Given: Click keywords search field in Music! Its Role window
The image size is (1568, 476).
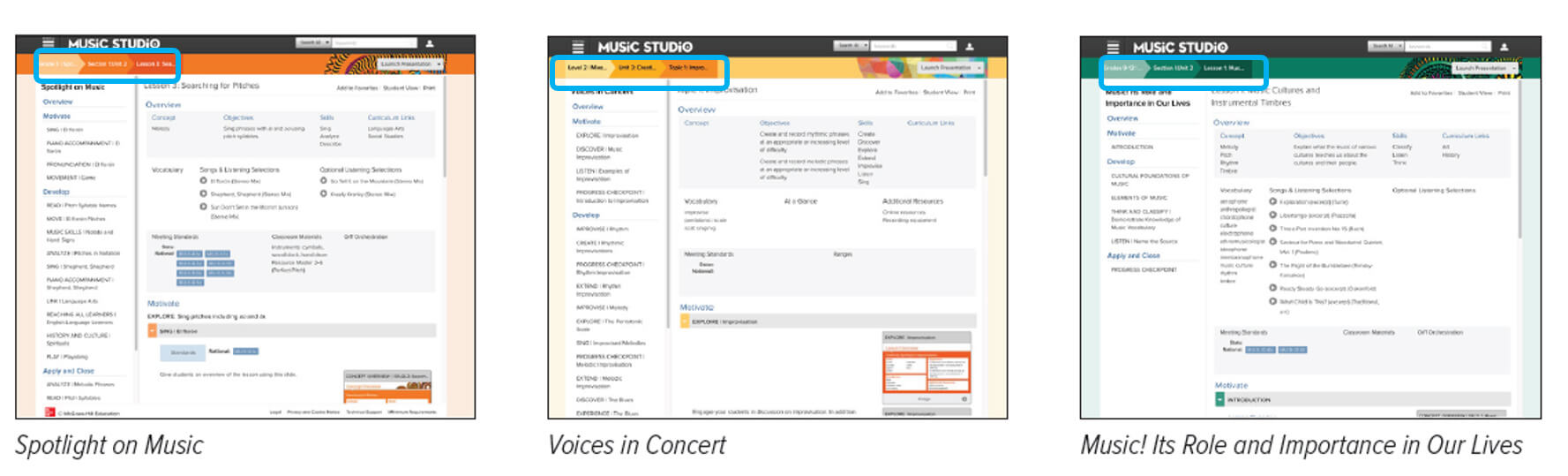Looking at the screenshot, I should [1448, 46].
